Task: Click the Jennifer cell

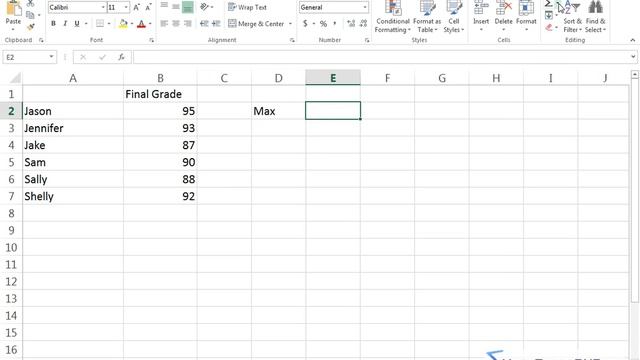Action: click(x=73, y=128)
